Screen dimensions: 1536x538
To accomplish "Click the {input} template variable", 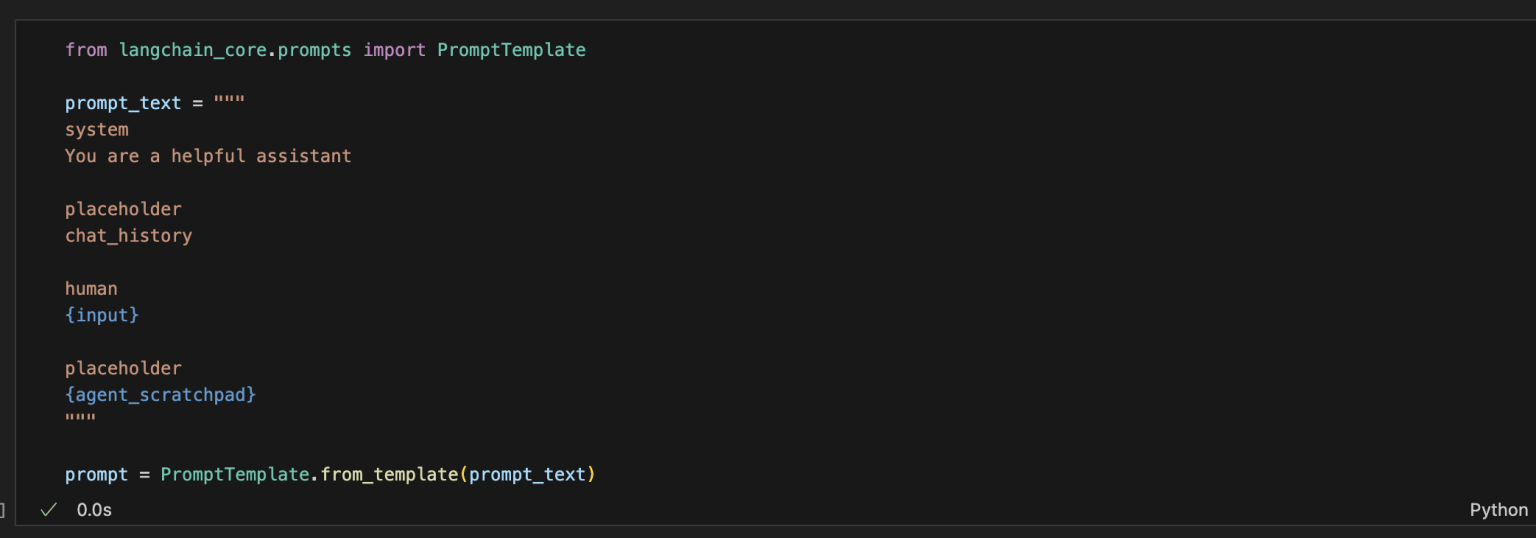I will pos(102,315).
